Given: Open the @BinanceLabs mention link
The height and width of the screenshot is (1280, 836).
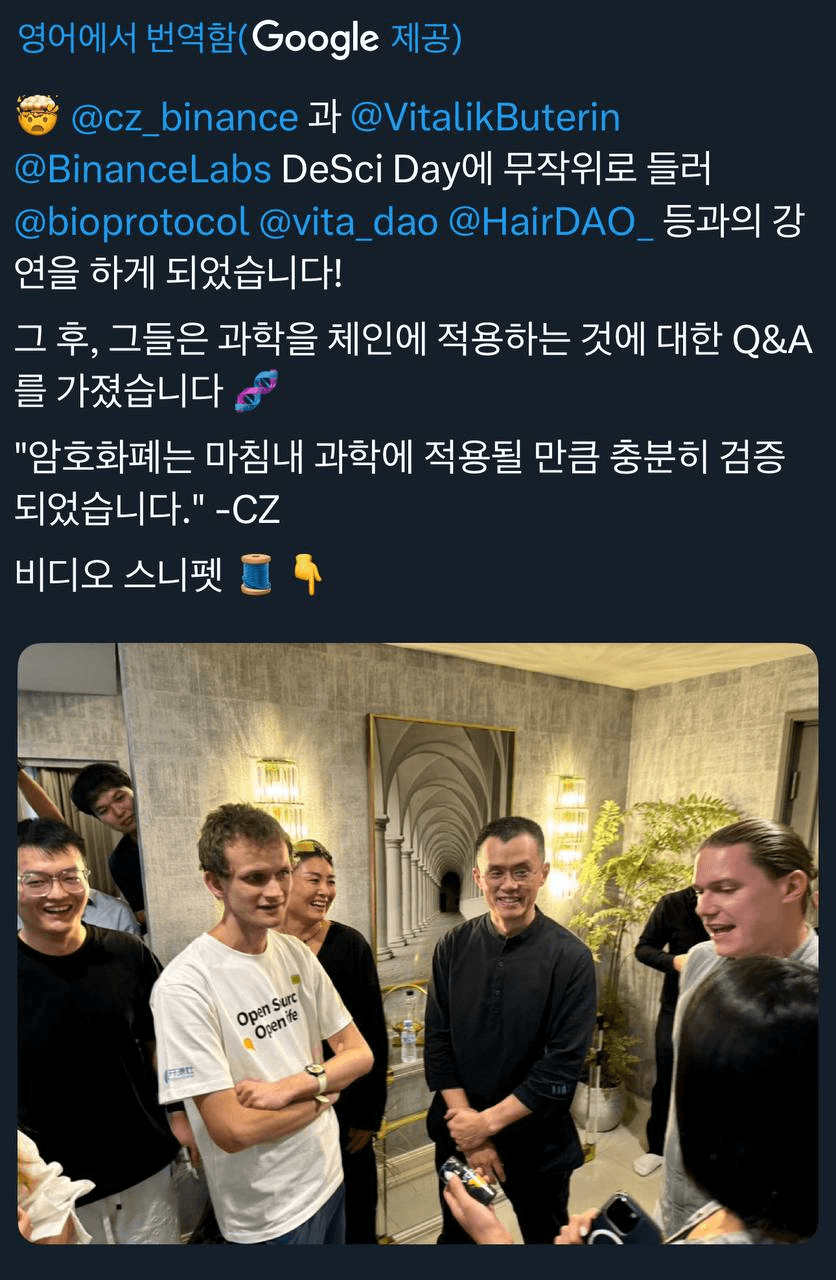Looking at the screenshot, I should [x=143, y=169].
